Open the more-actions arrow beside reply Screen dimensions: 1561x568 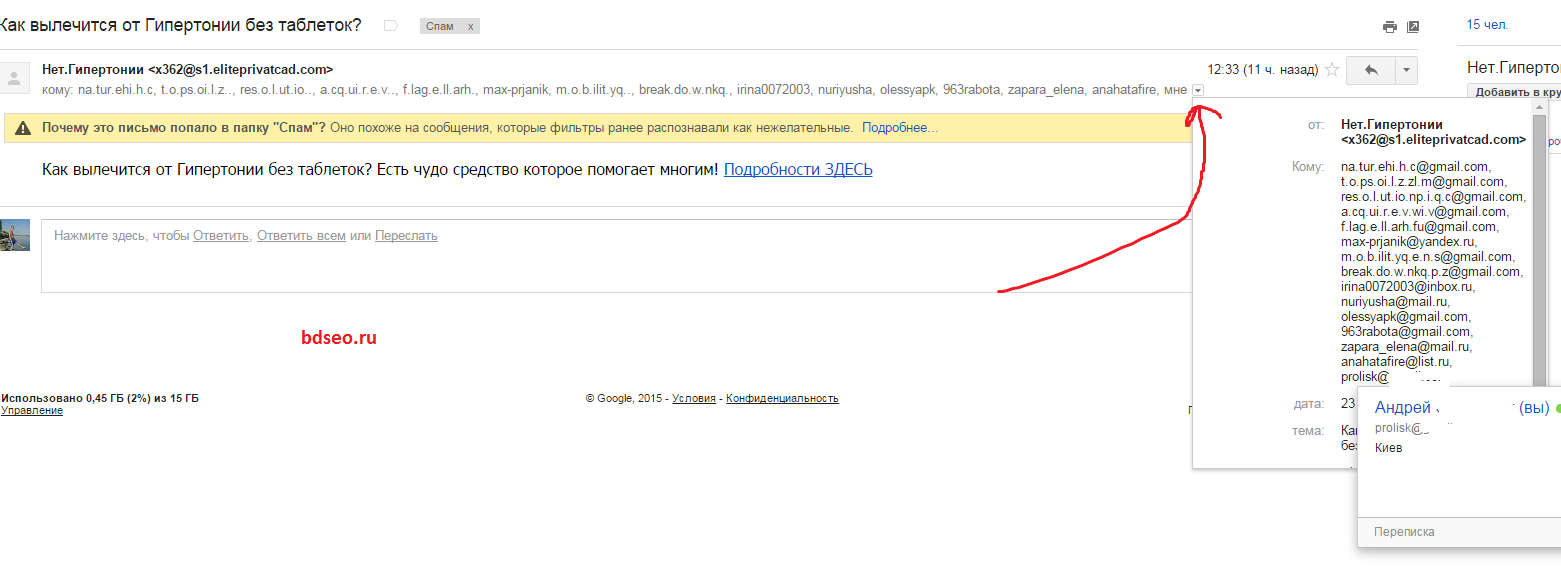pyautogui.click(x=1406, y=70)
